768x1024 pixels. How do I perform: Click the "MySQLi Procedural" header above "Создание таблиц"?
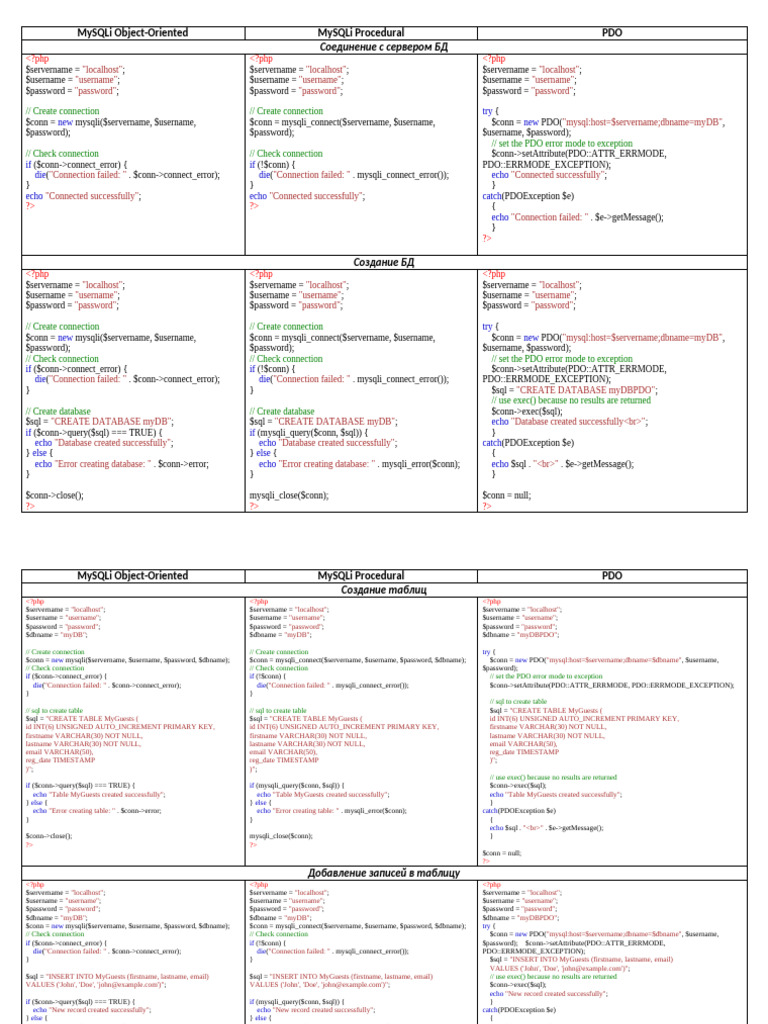(360, 575)
